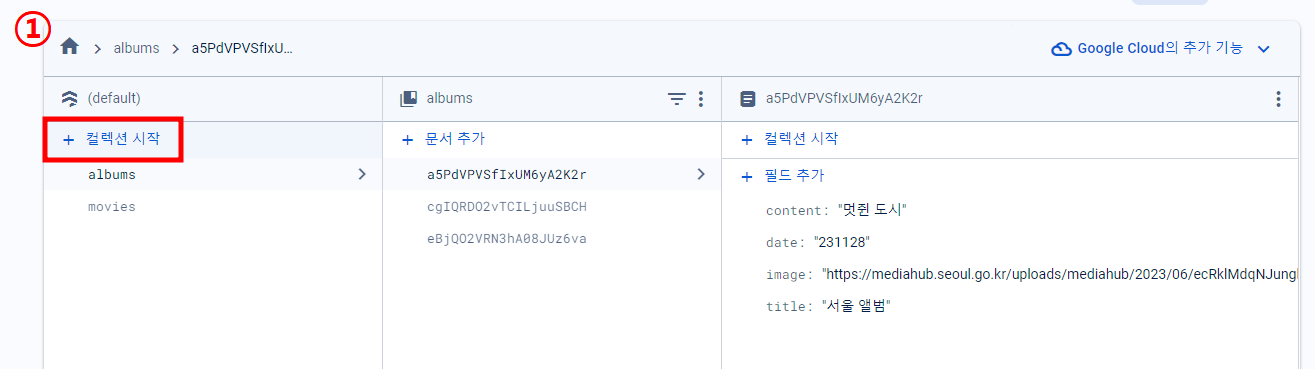Click the document icon beside a5PdVPVSfIxUM6yA2K2r header
The width and height of the screenshot is (1315, 369).
point(747,99)
